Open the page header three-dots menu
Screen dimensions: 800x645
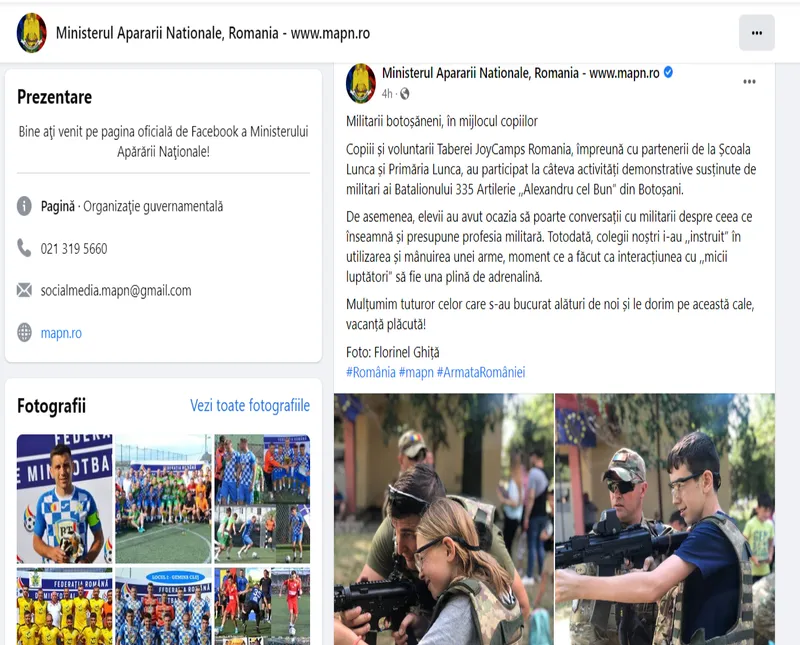[x=757, y=33]
